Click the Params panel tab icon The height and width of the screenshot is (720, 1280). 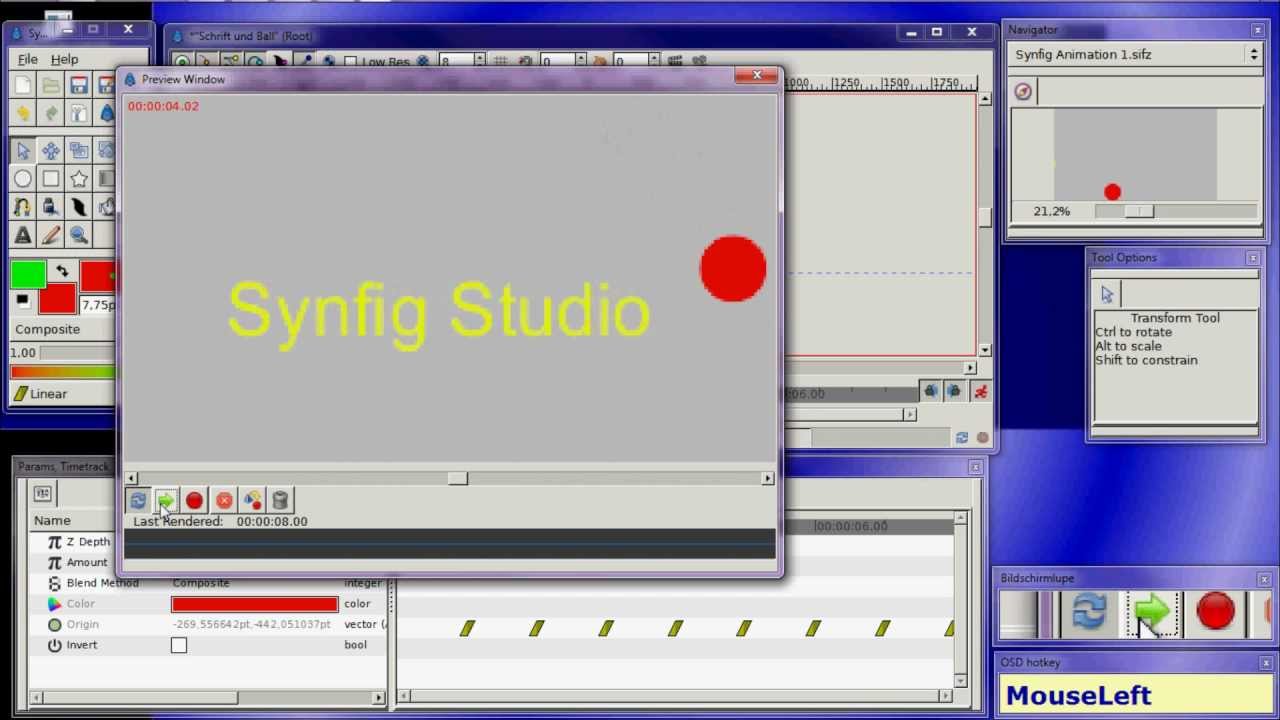[42, 493]
